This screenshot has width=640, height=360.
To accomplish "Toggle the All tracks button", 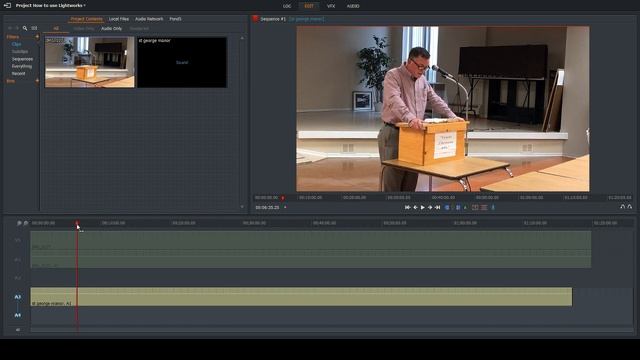I will [18, 329].
